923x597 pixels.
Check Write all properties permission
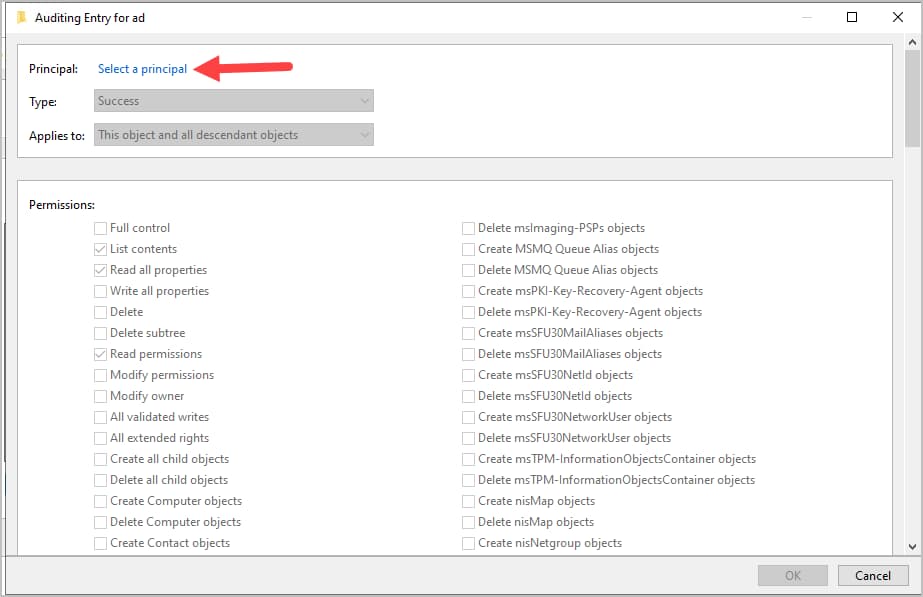(101, 291)
